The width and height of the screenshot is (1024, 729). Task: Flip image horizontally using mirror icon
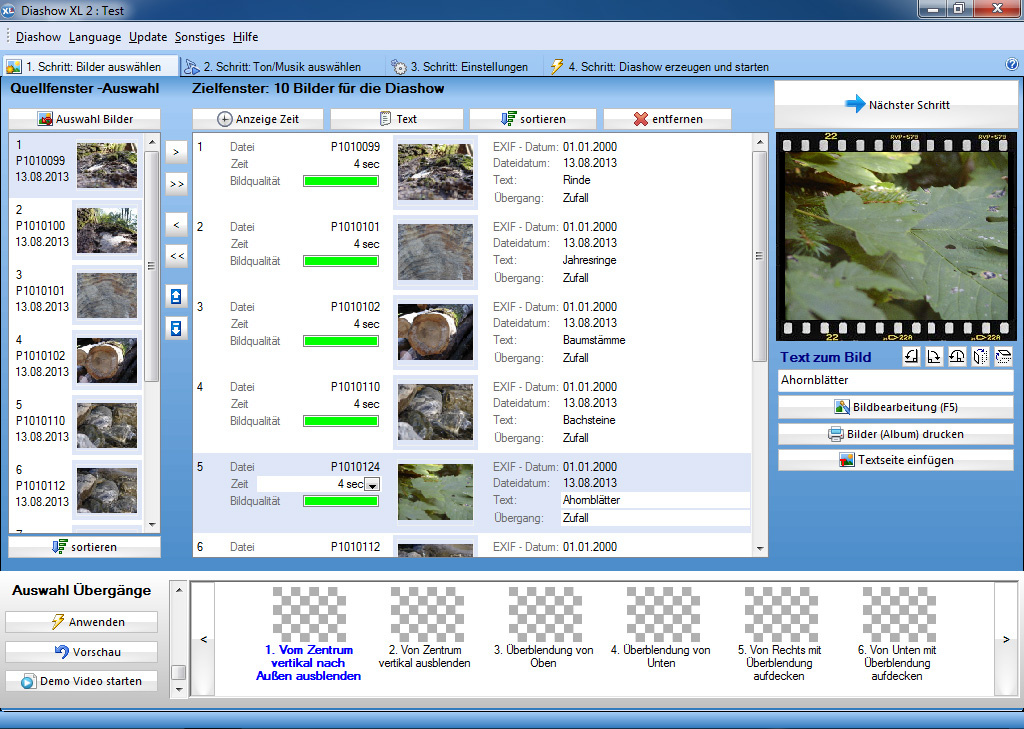[980, 357]
